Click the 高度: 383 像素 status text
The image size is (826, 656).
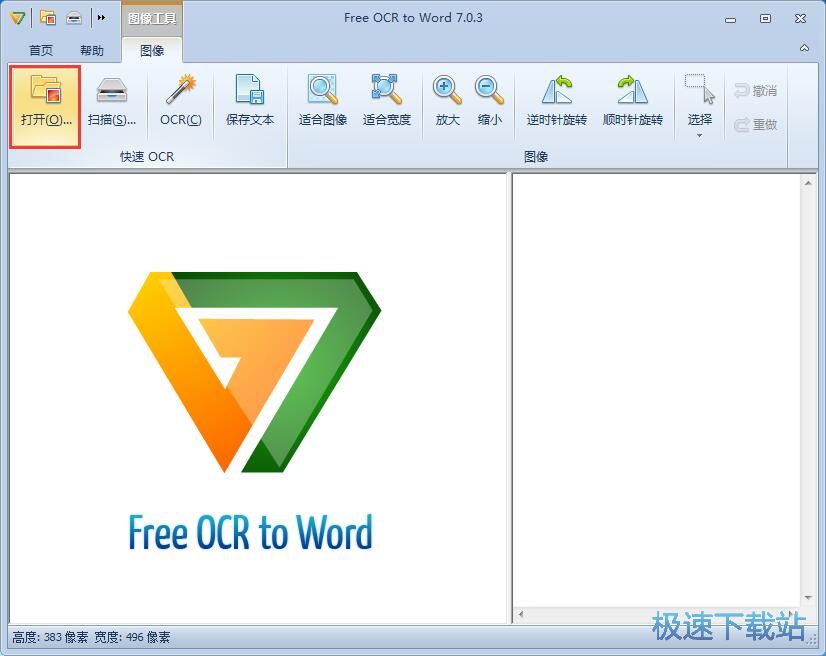50,638
